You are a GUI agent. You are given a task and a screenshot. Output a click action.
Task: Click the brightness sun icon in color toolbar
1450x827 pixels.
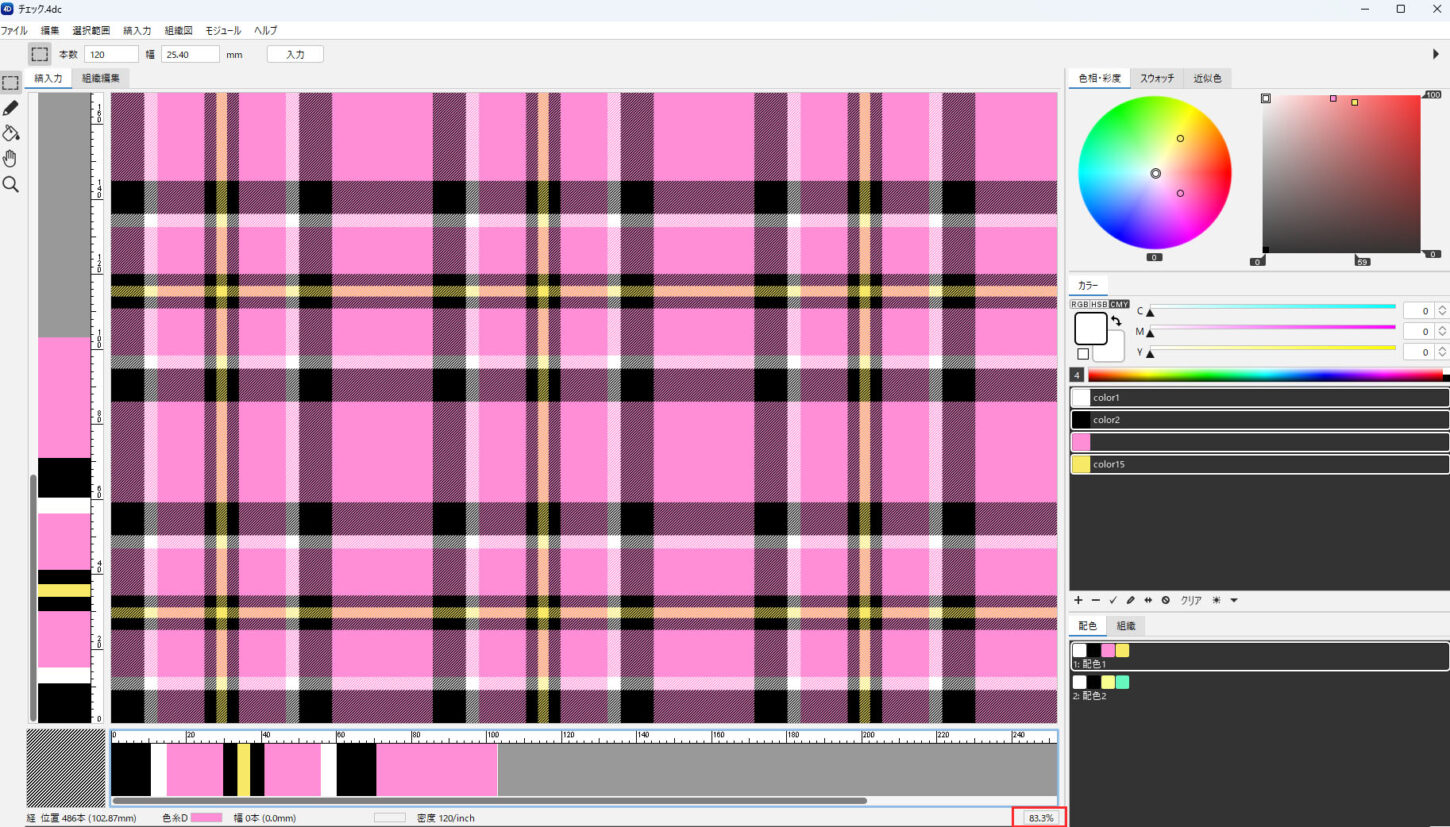(1217, 600)
